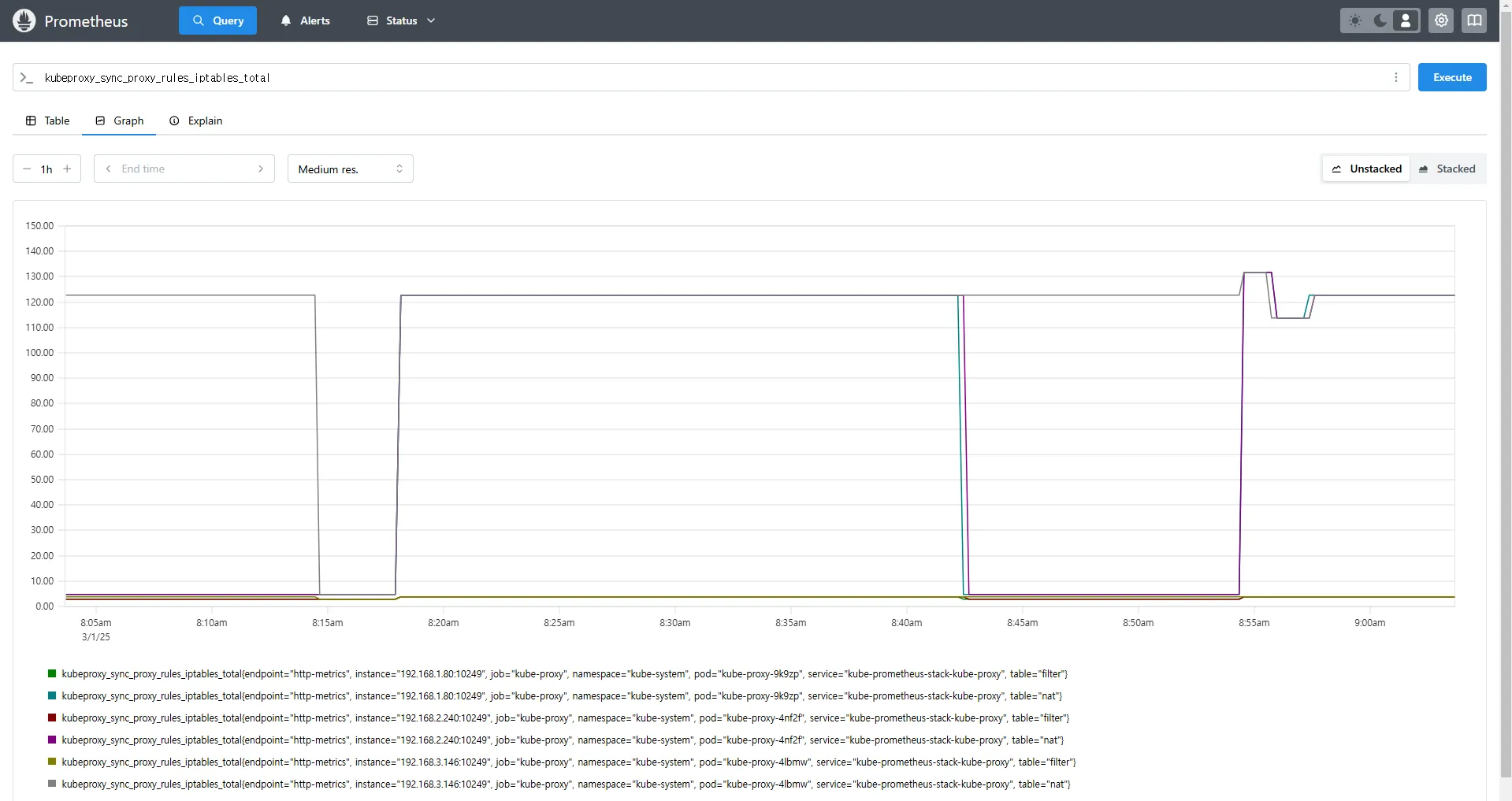1512x801 pixels.
Task: Click the gray kube-proxy-4lbmw nat swatch
Action: 52,784
